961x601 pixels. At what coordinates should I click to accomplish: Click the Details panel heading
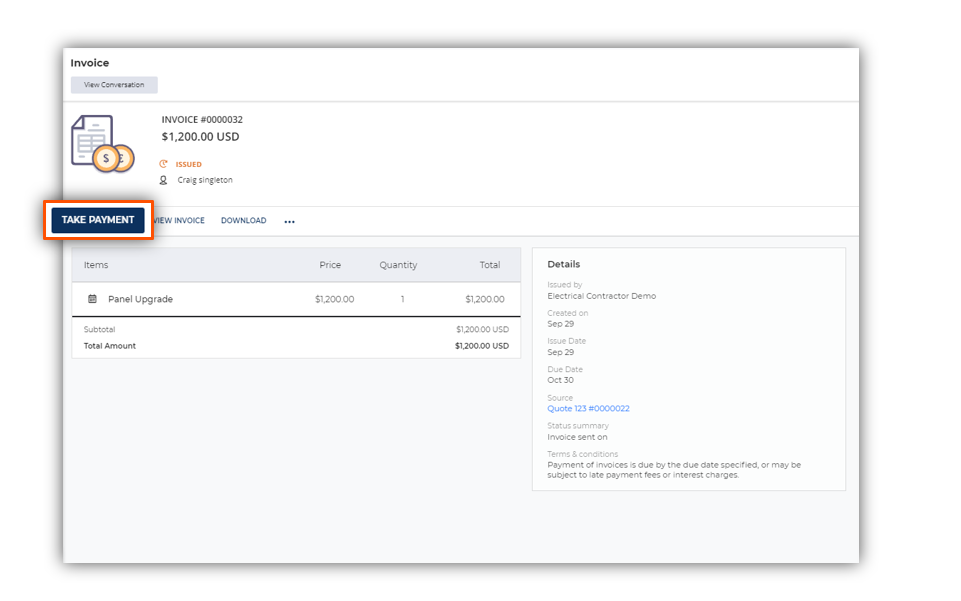564,264
